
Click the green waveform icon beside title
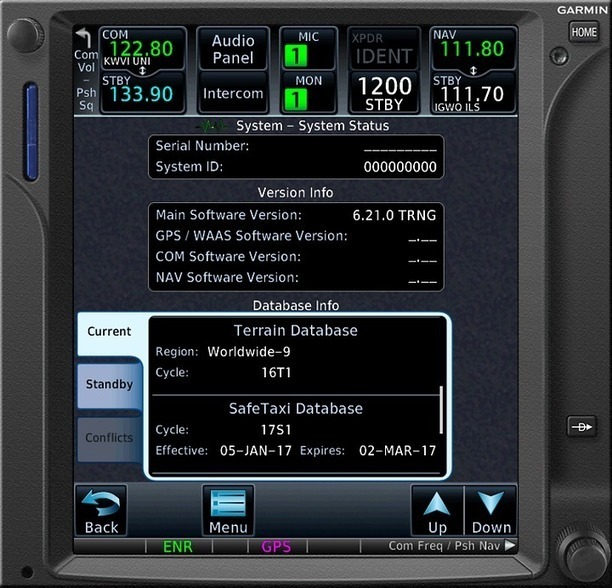pyautogui.click(x=212, y=126)
